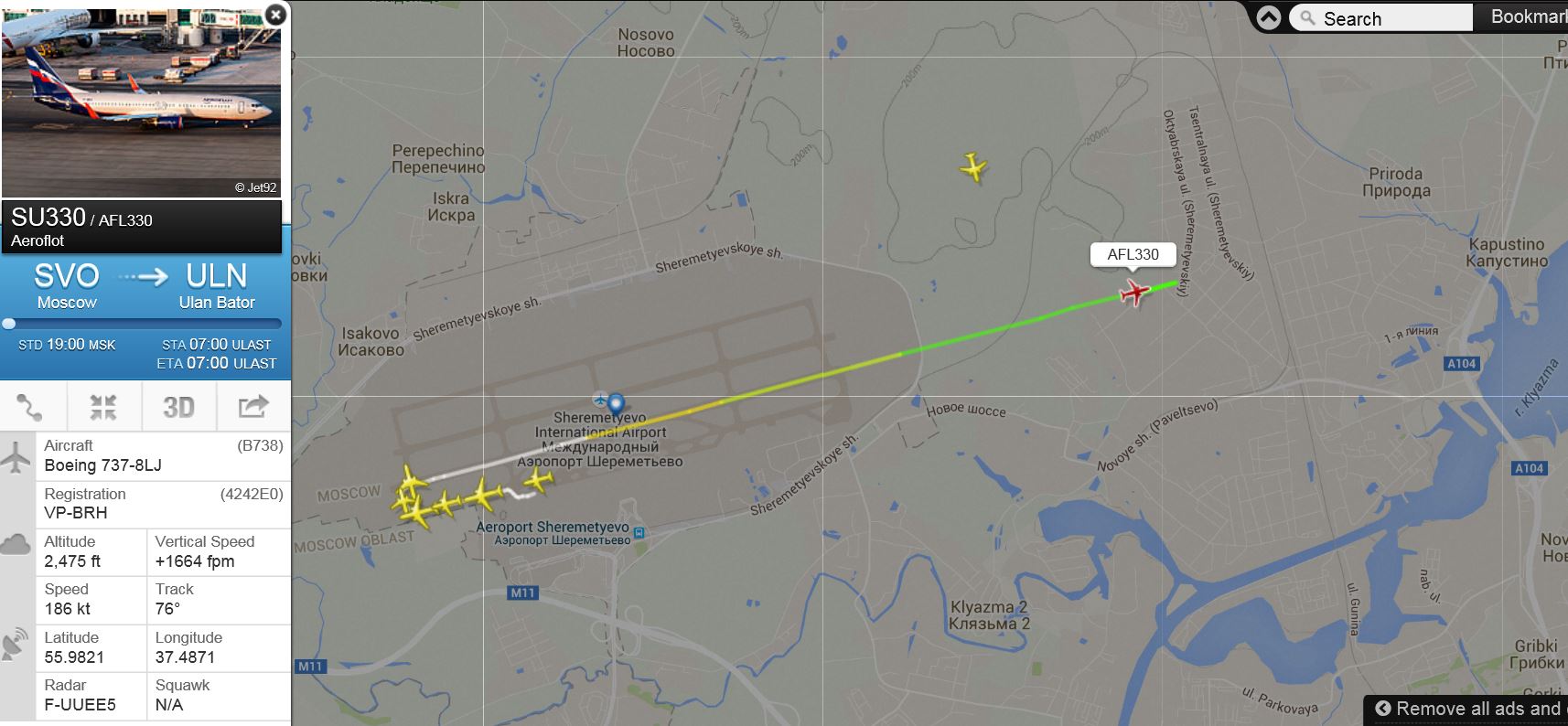Click the share flight icon

(x=253, y=407)
